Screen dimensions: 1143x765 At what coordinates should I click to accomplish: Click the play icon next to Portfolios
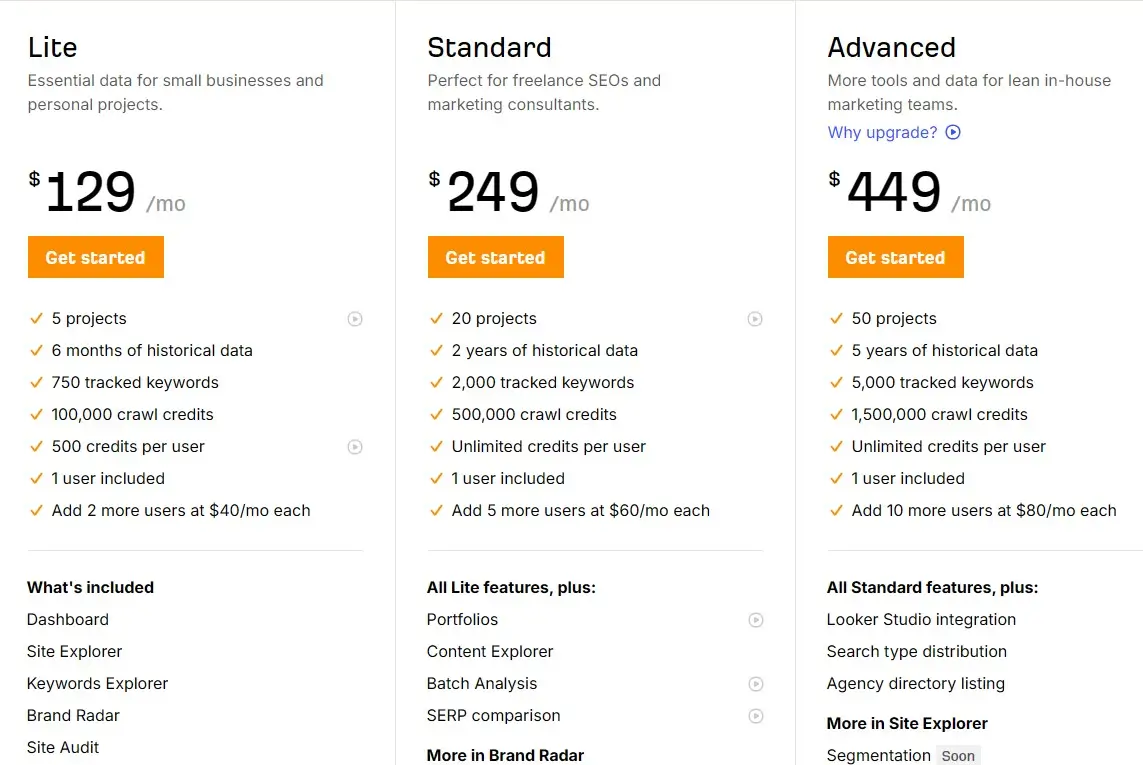click(x=755, y=620)
